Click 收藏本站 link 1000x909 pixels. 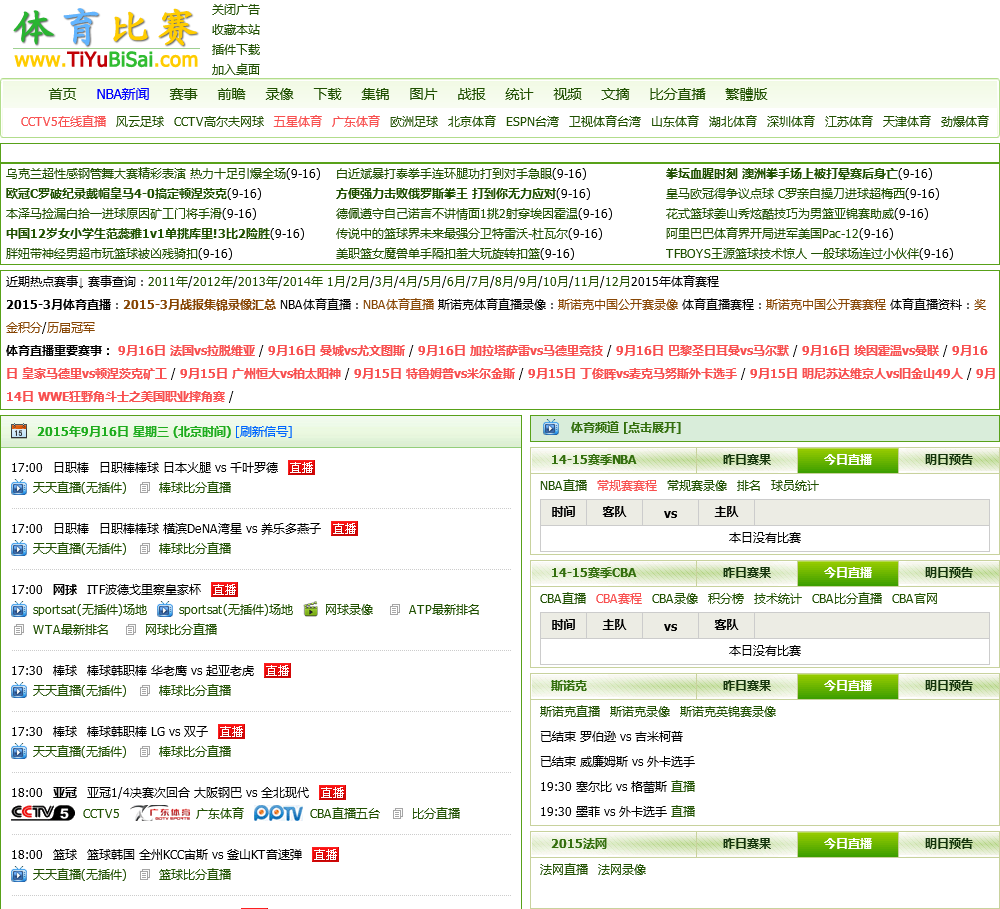pos(236,30)
